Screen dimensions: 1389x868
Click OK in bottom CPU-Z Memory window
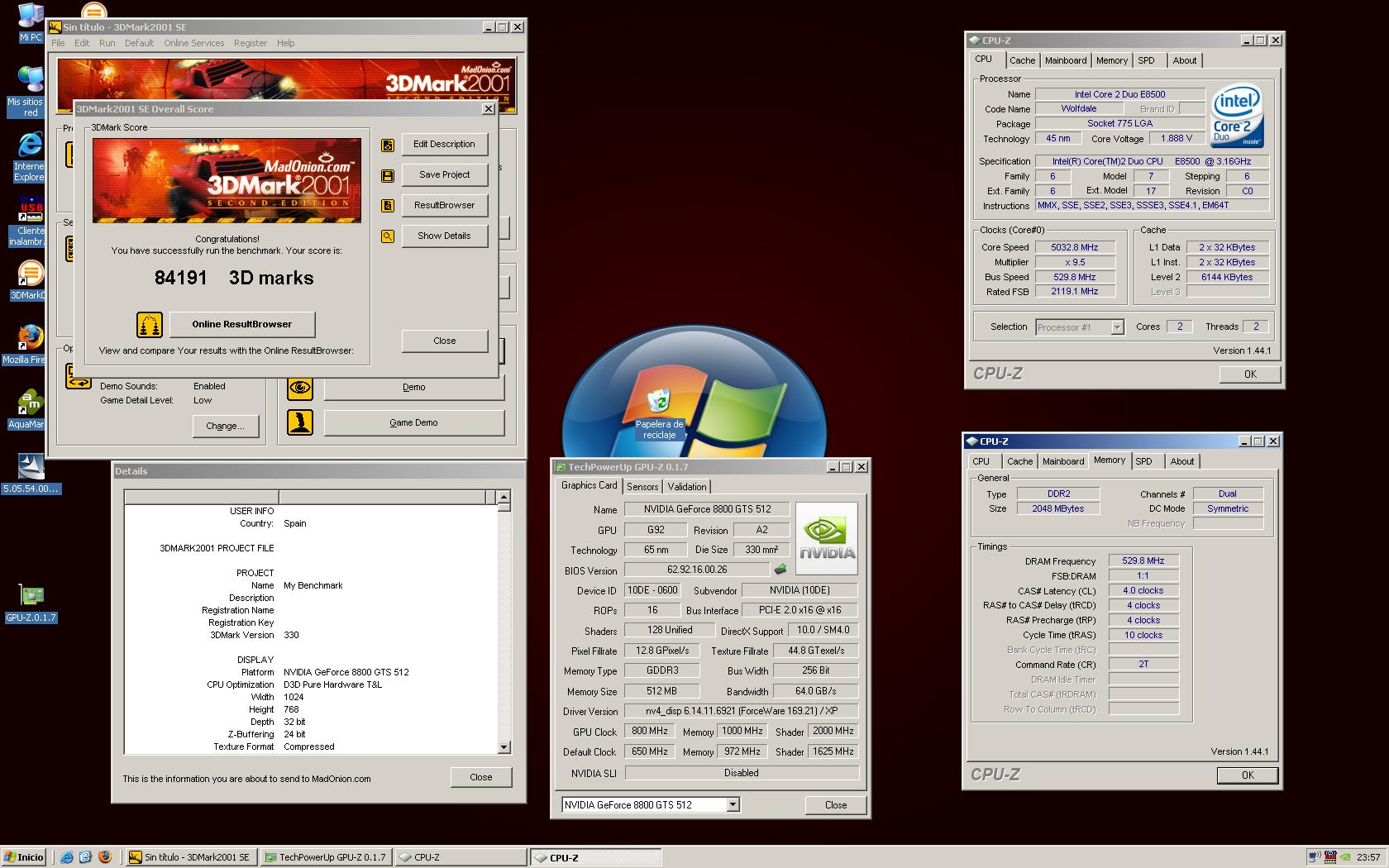[1248, 775]
